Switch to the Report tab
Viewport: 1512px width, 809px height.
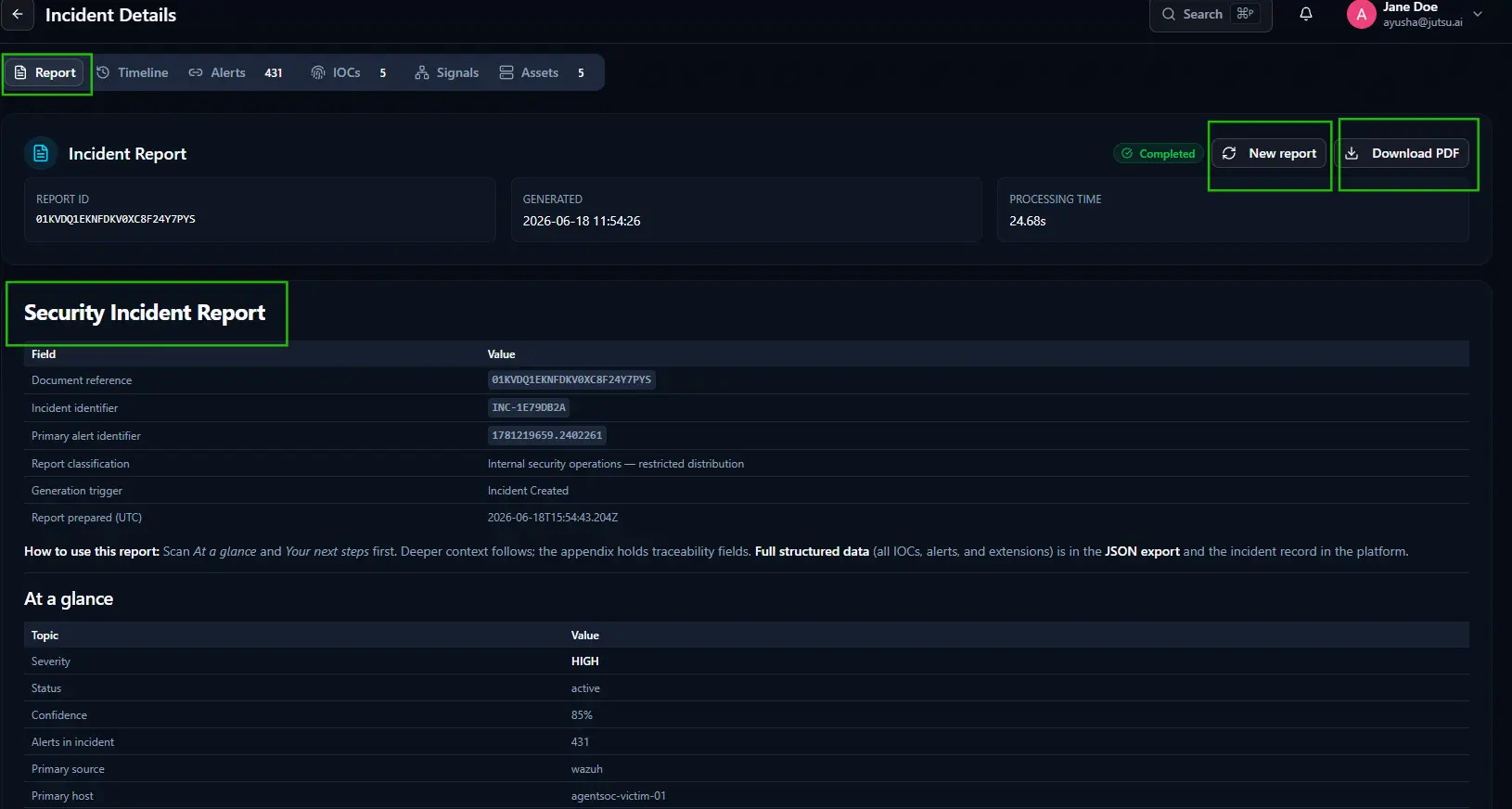(x=45, y=72)
